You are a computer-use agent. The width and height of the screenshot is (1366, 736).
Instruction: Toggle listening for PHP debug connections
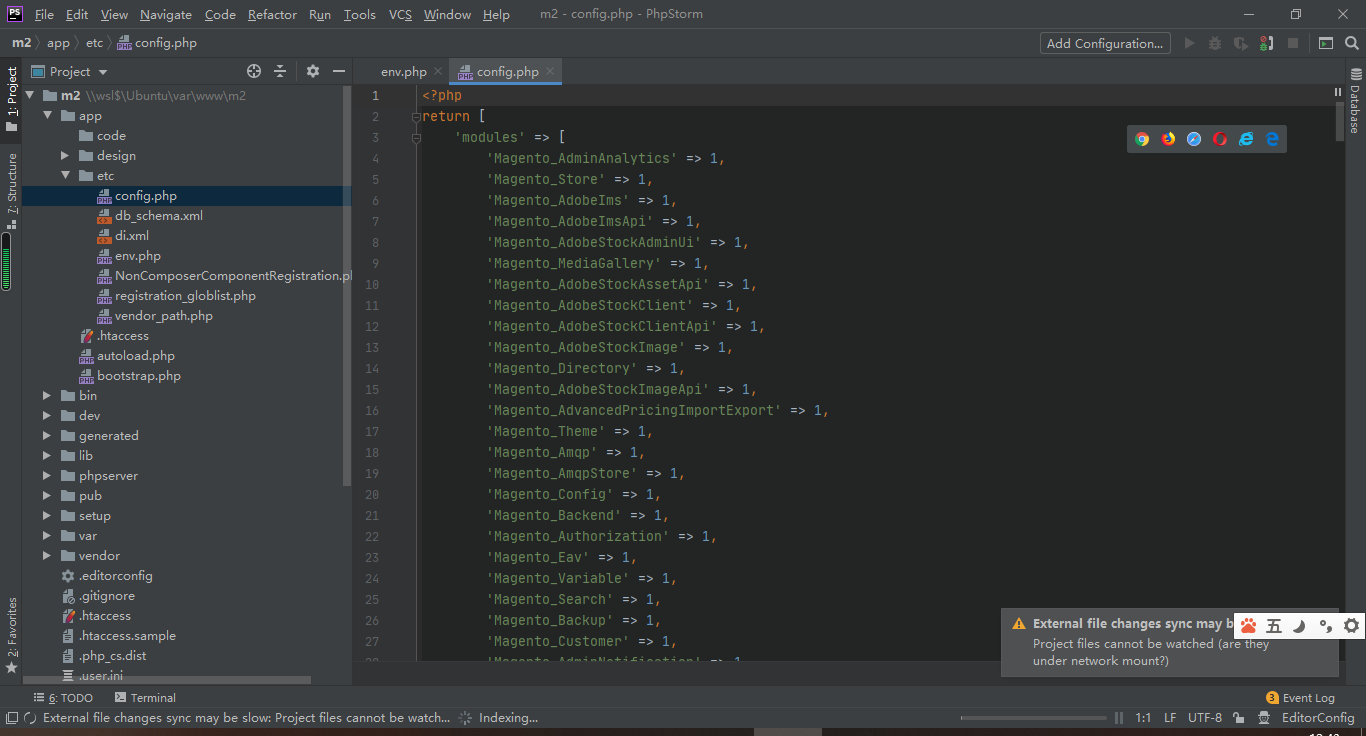coord(1265,43)
